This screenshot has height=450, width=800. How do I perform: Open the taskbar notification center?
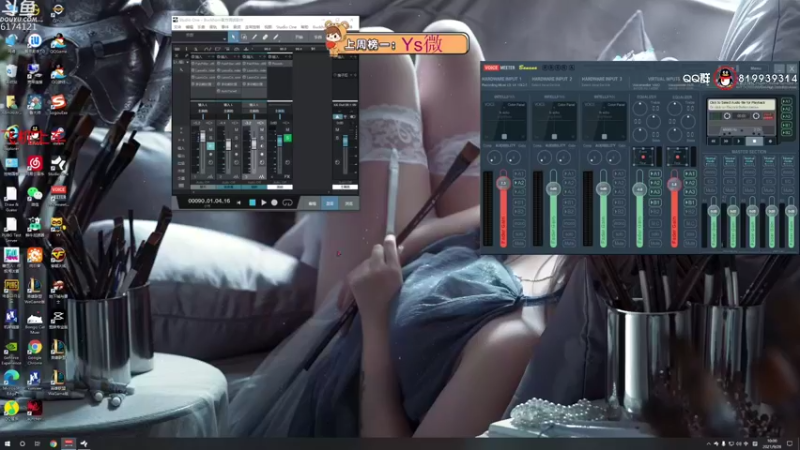[790, 443]
